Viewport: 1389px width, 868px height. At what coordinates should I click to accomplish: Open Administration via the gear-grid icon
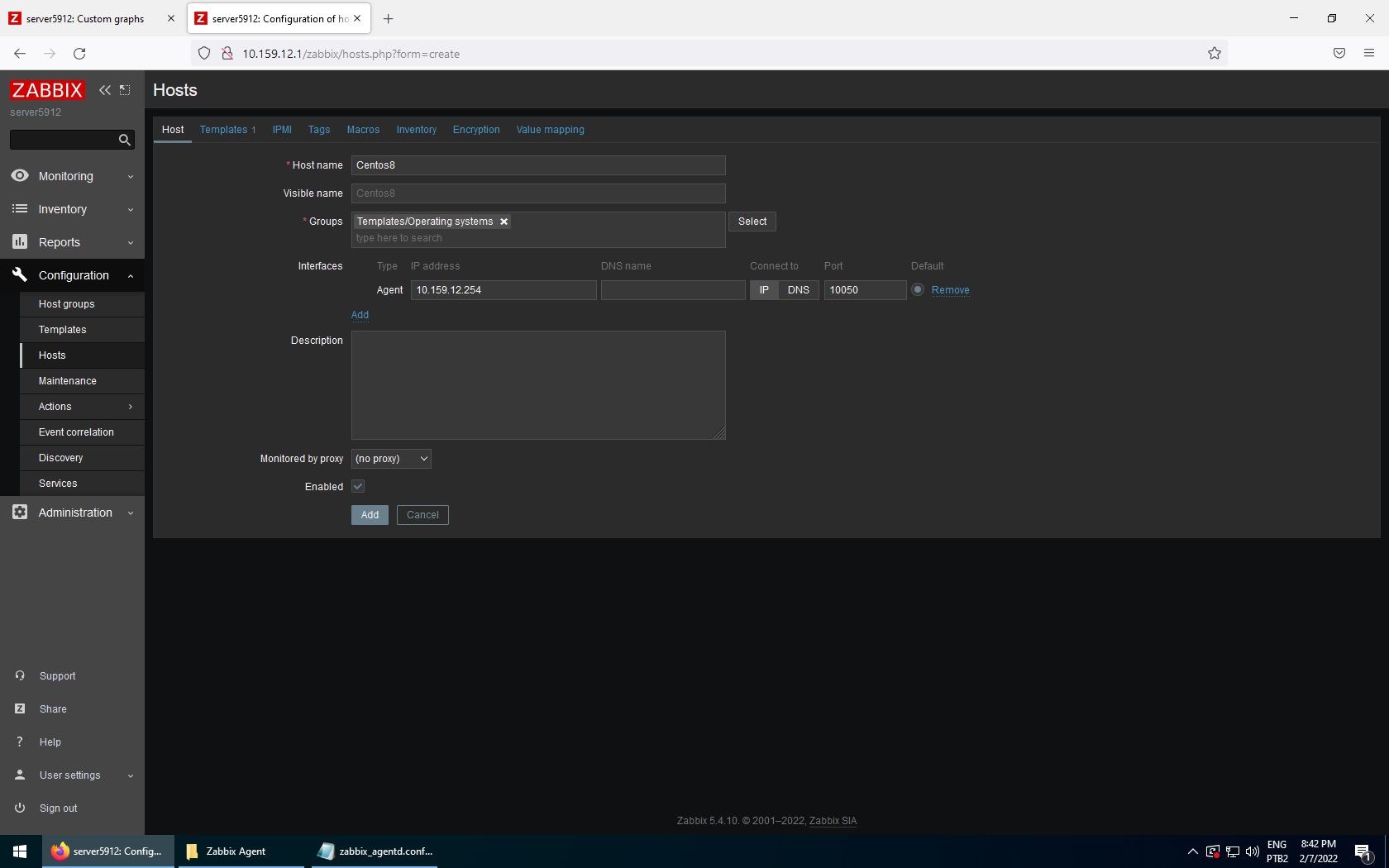click(x=20, y=513)
